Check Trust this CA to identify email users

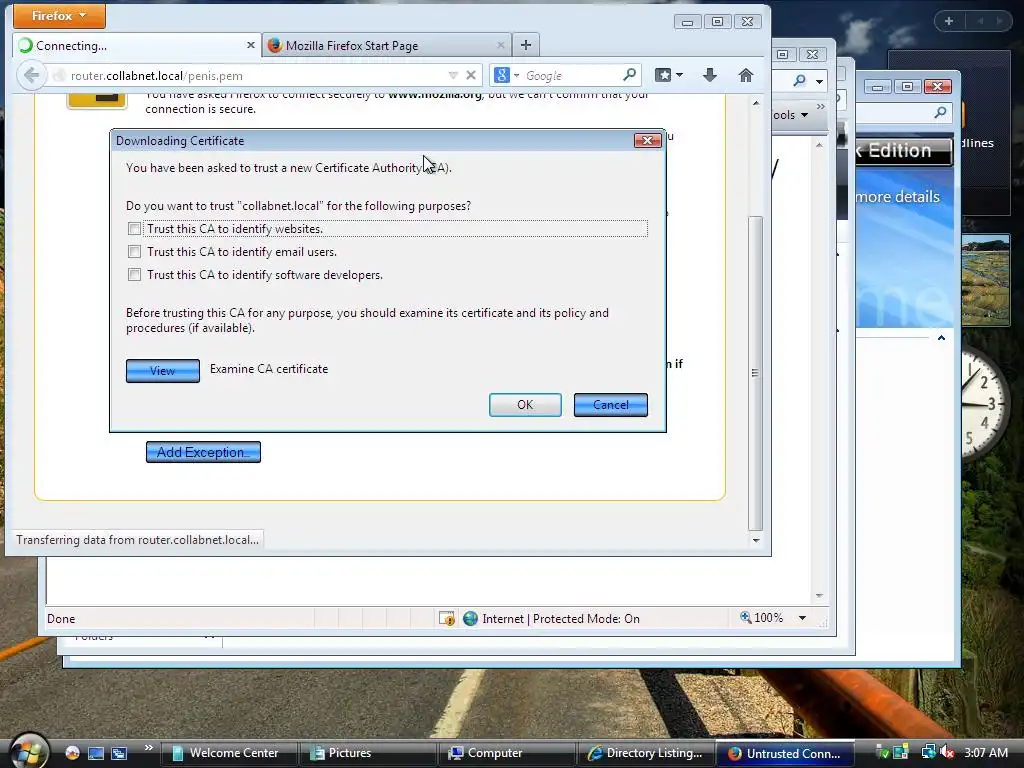point(135,252)
